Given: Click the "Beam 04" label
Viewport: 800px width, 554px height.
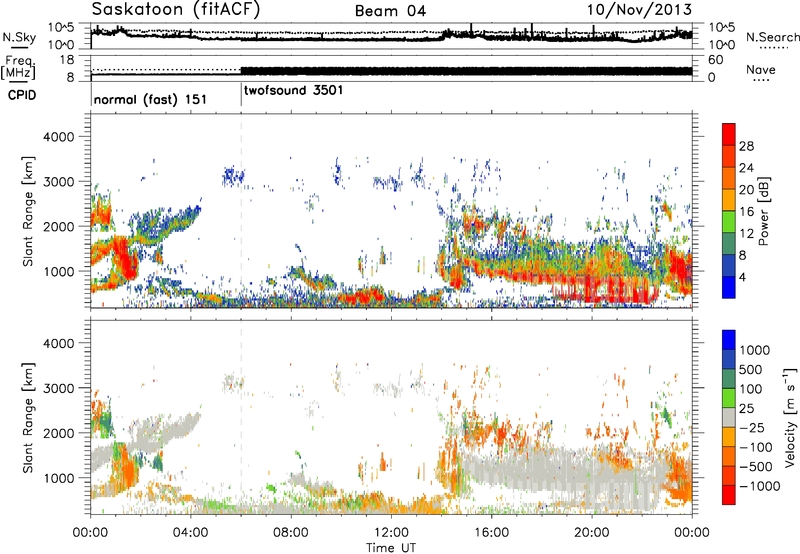Looking at the screenshot, I should [390, 11].
